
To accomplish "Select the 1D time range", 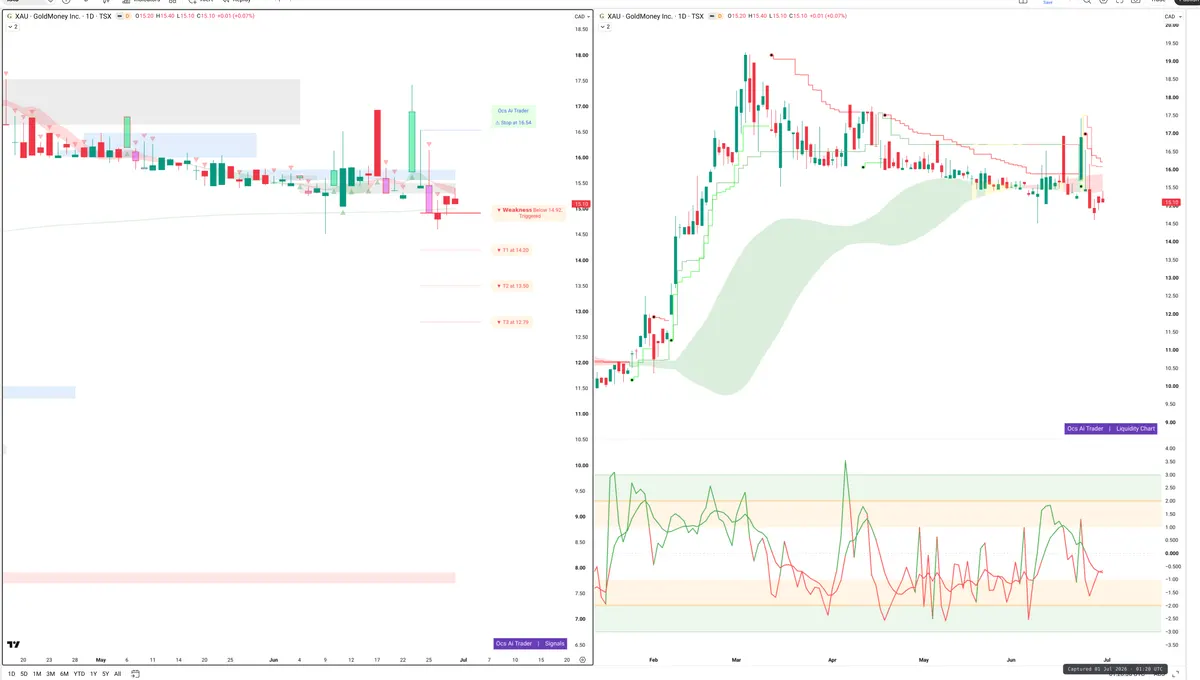I will [x=11, y=674].
